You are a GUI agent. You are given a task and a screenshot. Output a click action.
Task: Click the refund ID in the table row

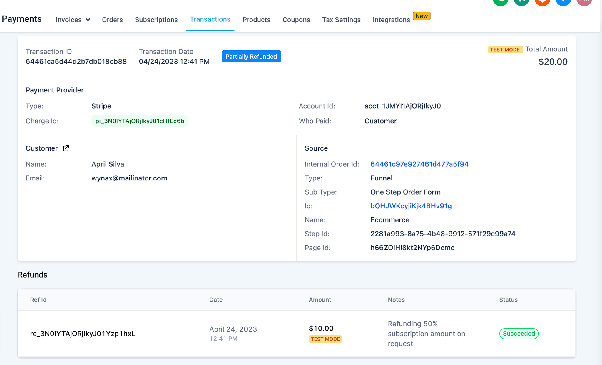point(83,334)
